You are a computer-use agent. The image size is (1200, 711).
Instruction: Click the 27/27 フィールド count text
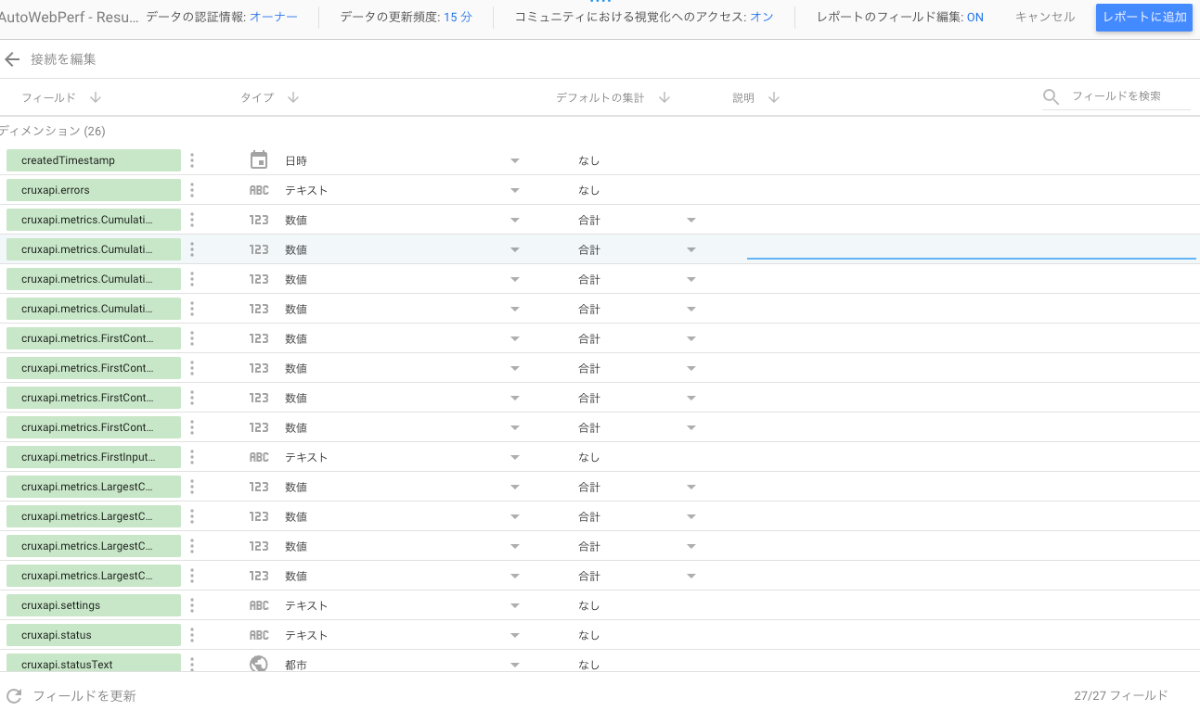(1121, 696)
